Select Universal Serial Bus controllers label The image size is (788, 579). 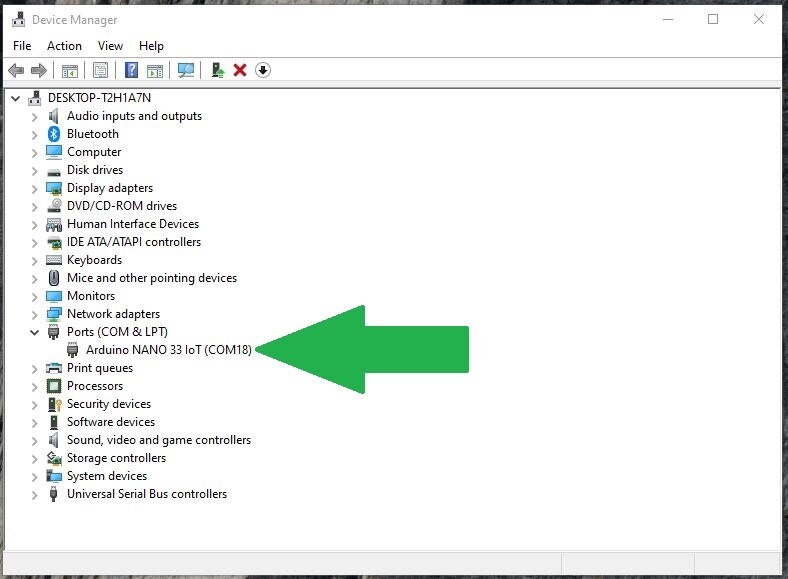pyautogui.click(x=147, y=494)
